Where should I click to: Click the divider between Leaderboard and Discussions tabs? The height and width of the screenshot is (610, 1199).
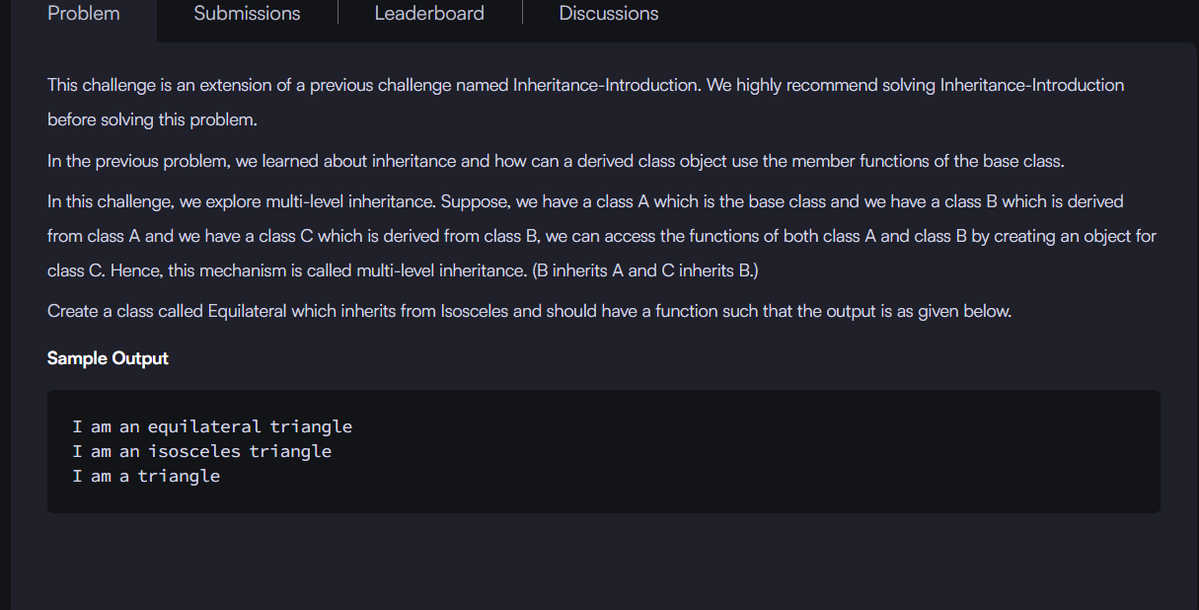523,13
